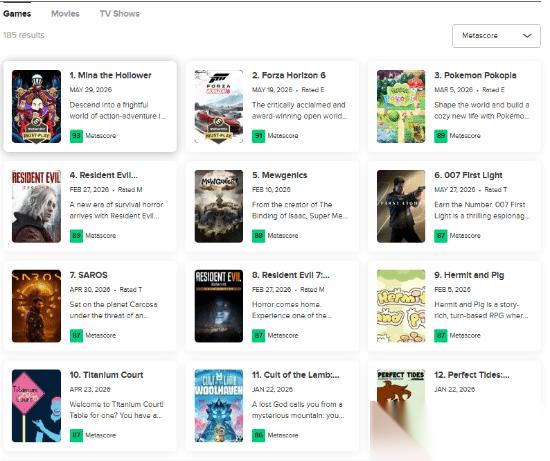
Task: Open Resident Evil cover at rank 4
Action: tap(36, 206)
